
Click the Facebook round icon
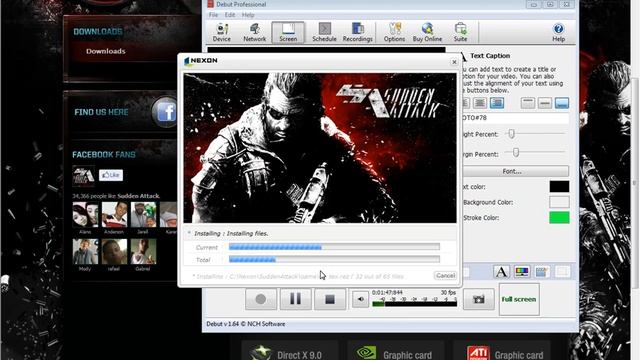click(165, 112)
